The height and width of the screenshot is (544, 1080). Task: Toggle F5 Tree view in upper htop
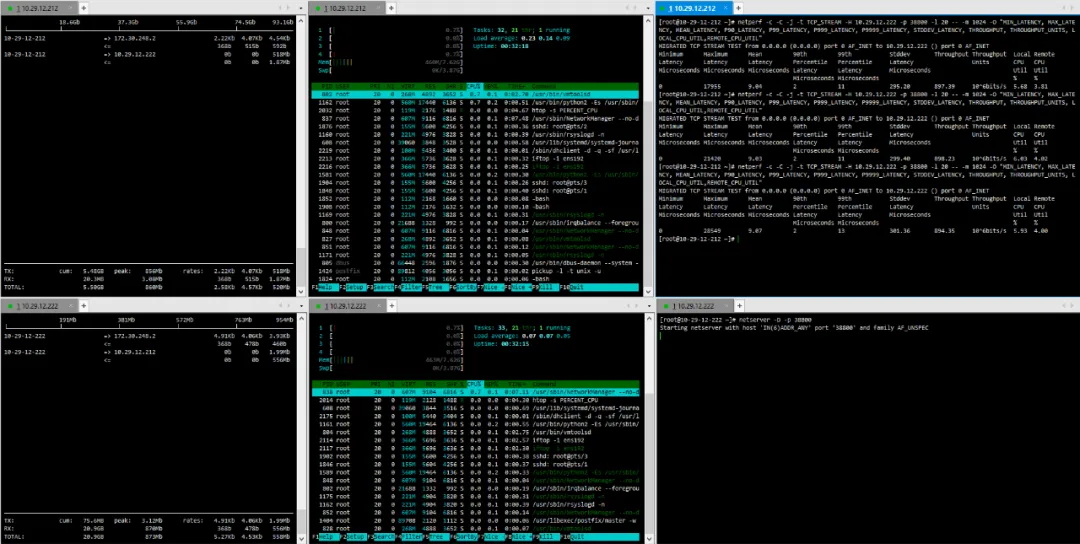tap(436, 287)
